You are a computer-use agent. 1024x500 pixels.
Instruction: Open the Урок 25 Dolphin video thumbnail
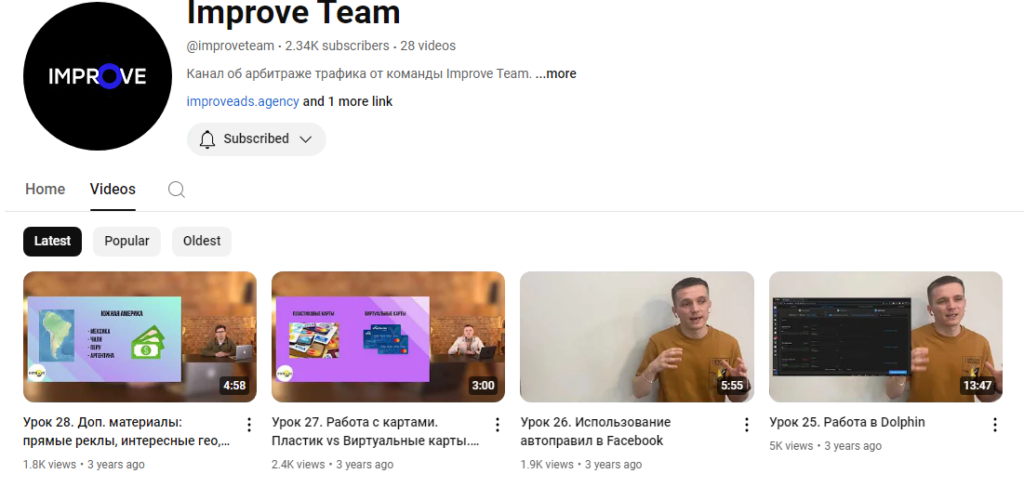[886, 337]
